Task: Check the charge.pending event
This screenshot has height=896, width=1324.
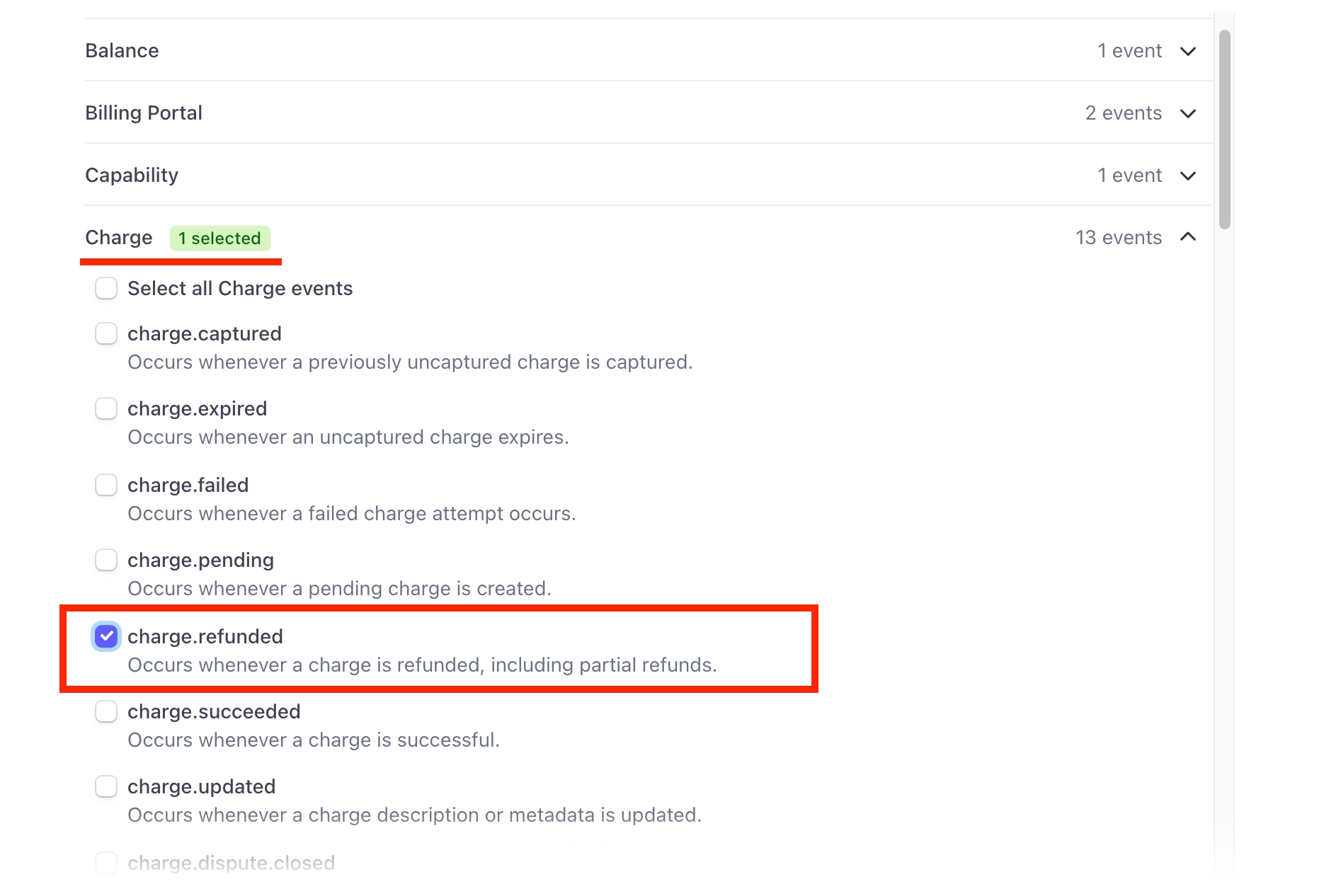Action: point(106,561)
